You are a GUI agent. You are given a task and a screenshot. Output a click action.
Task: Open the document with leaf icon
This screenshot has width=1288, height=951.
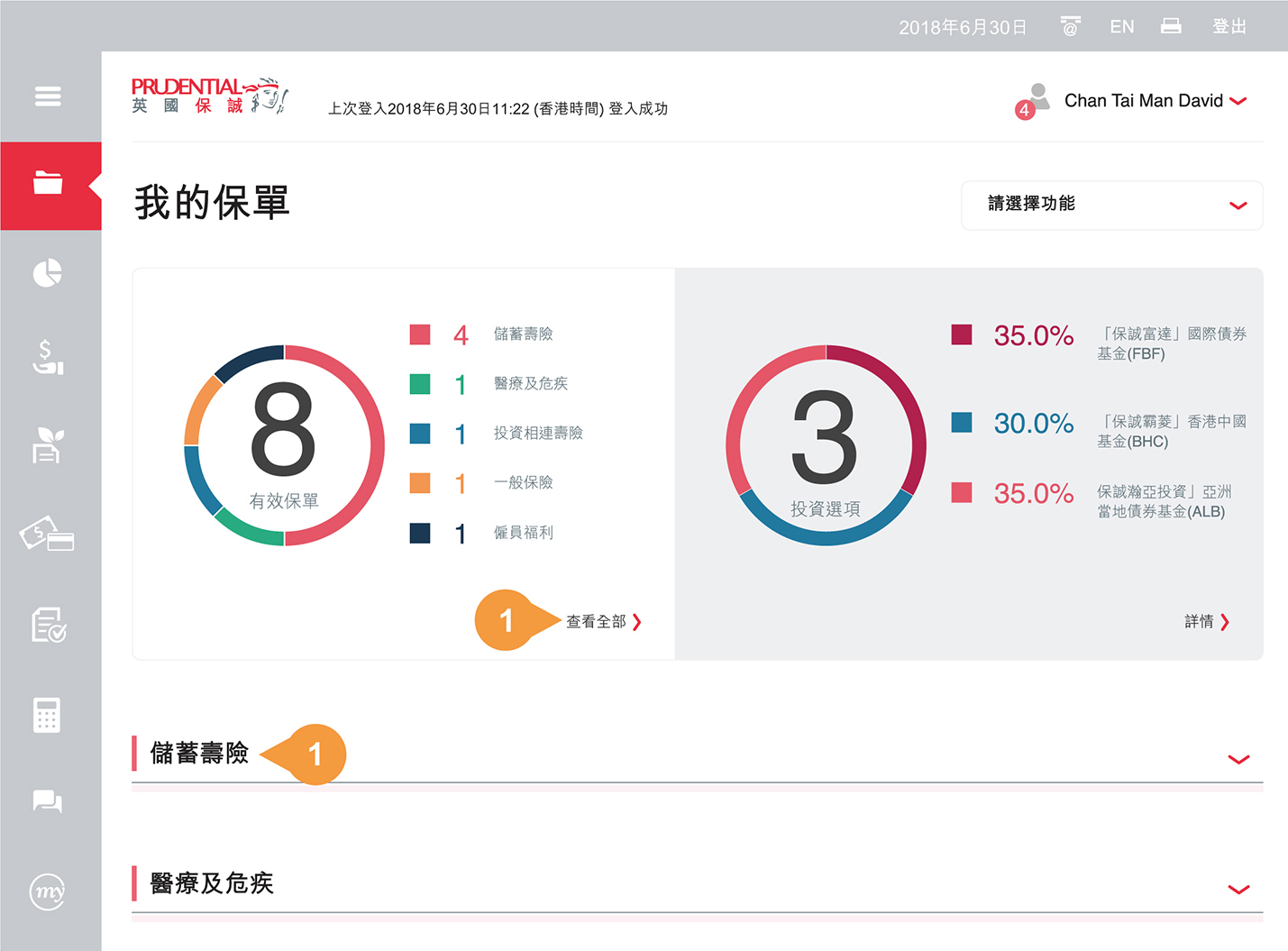point(48,445)
